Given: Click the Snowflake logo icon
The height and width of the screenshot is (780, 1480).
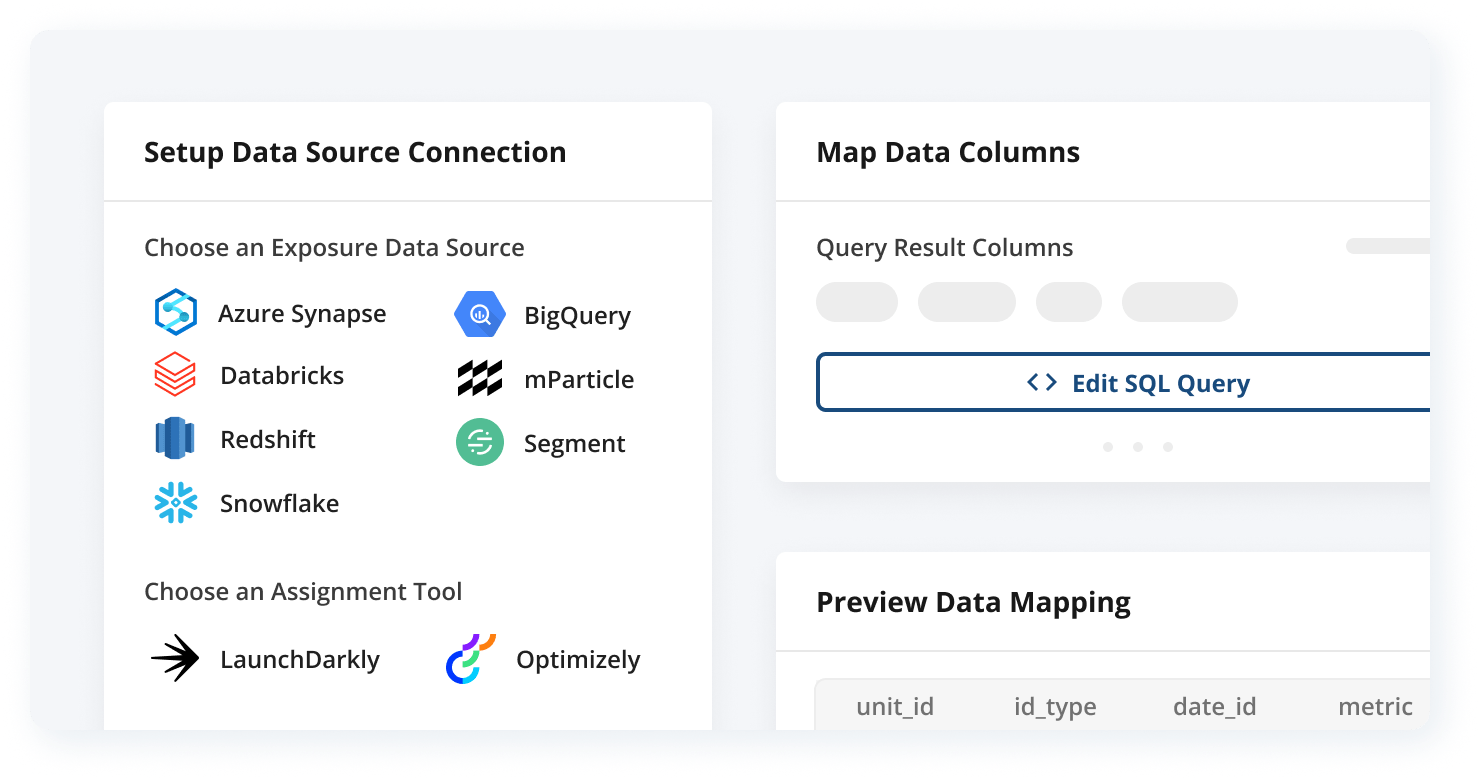Looking at the screenshot, I should point(176,503).
